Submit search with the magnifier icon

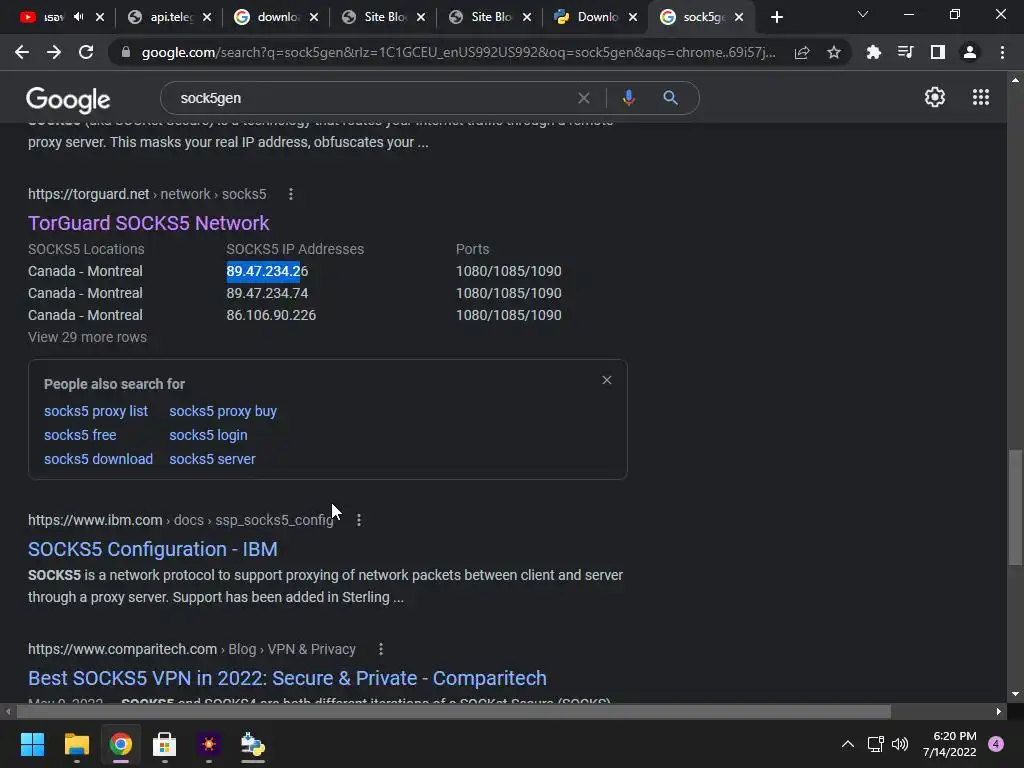tap(670, 98)
